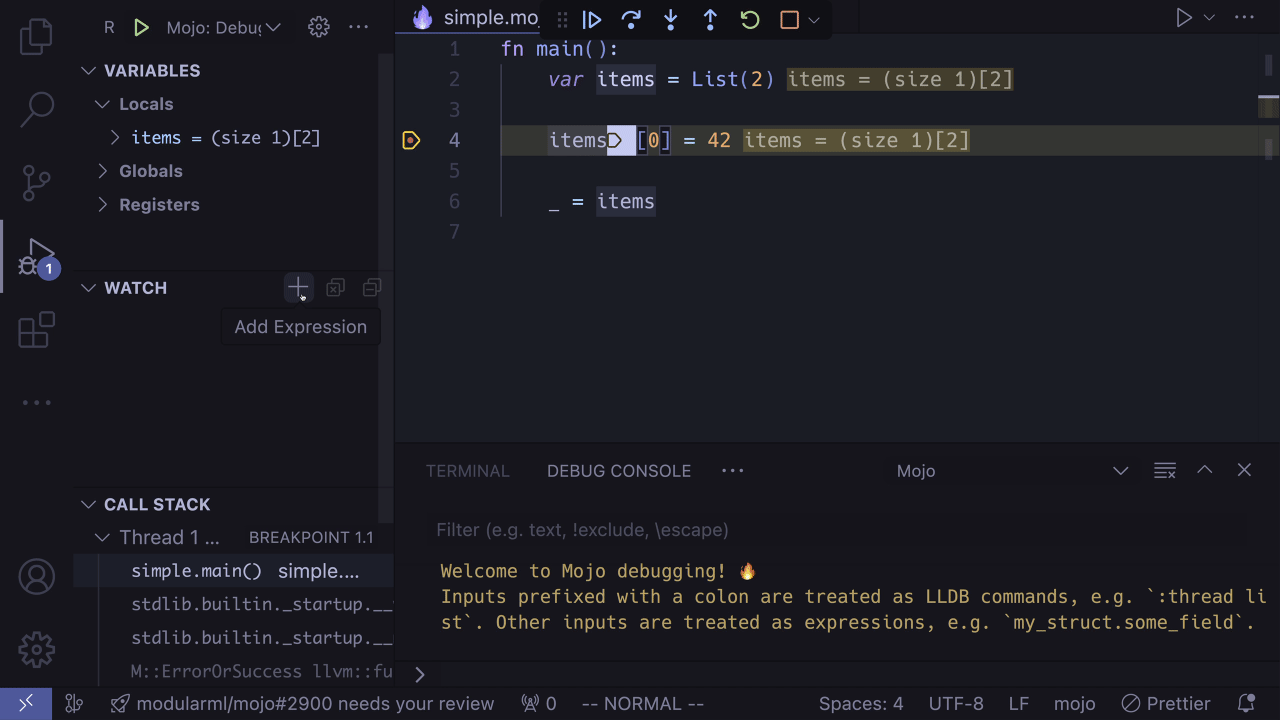This screenshot has height=720, width=1280.
Task: Select the M::ErrorOrSuccess stack frame
Action: [x=234, y=672]
